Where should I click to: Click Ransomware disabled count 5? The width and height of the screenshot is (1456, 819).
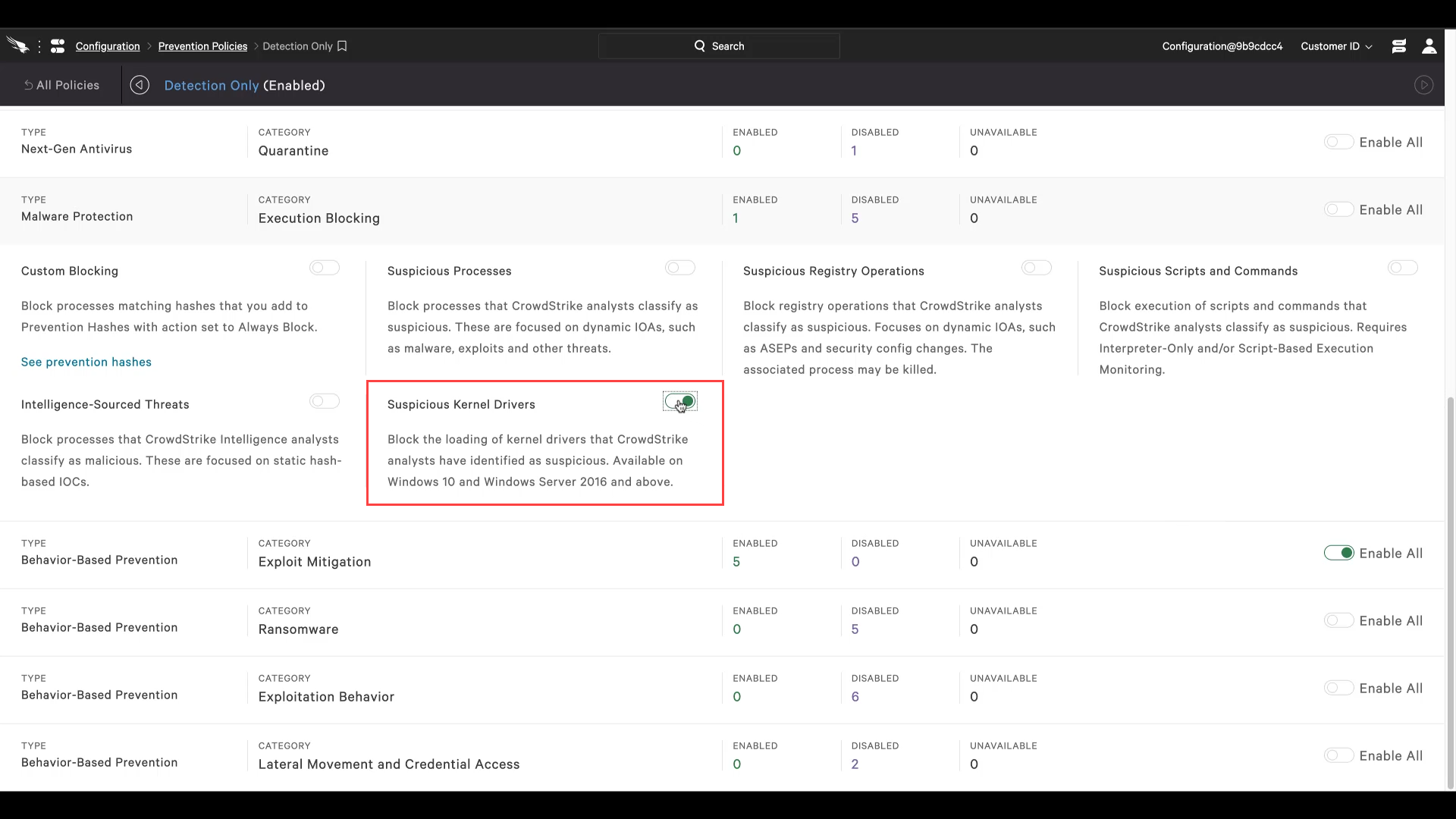tap(855, 629)
